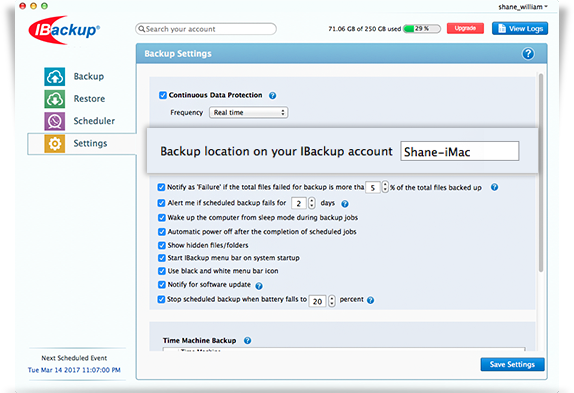The height and width of the screenshot is (393, 574).
Task: Click the Search your account field
Action: tap(206, 29)
